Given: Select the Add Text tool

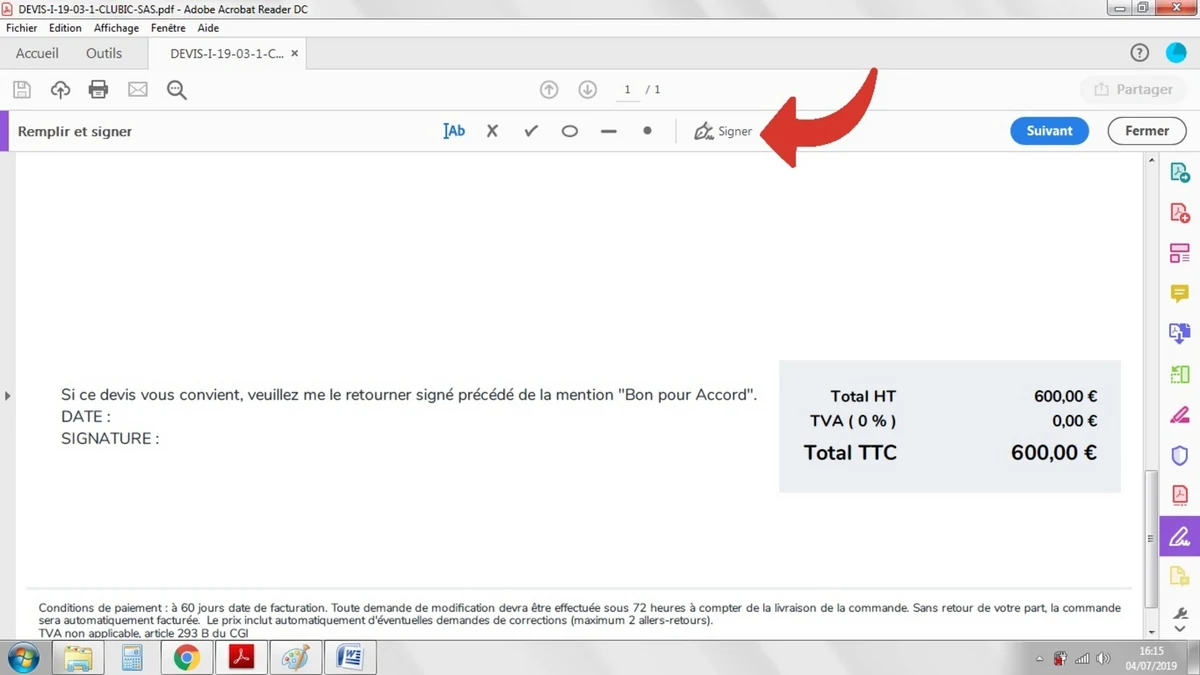Looking at the screenshot, I should 454,130.
